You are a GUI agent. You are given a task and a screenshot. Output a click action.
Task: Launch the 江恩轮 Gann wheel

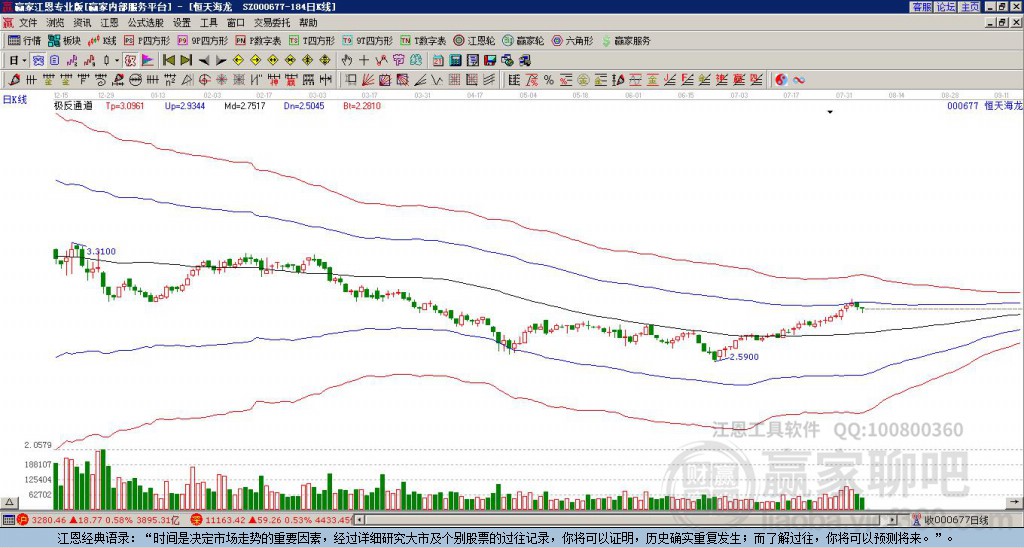pos(474,40)
